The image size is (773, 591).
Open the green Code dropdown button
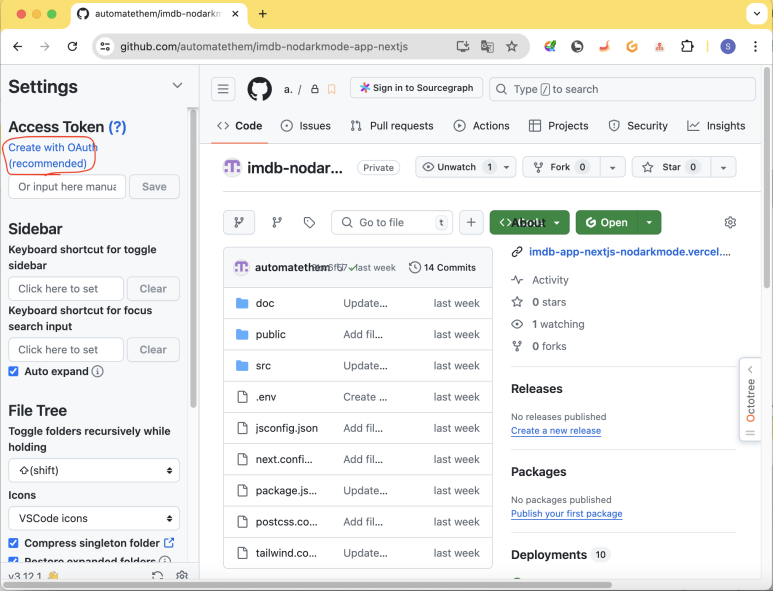point(529,222)
